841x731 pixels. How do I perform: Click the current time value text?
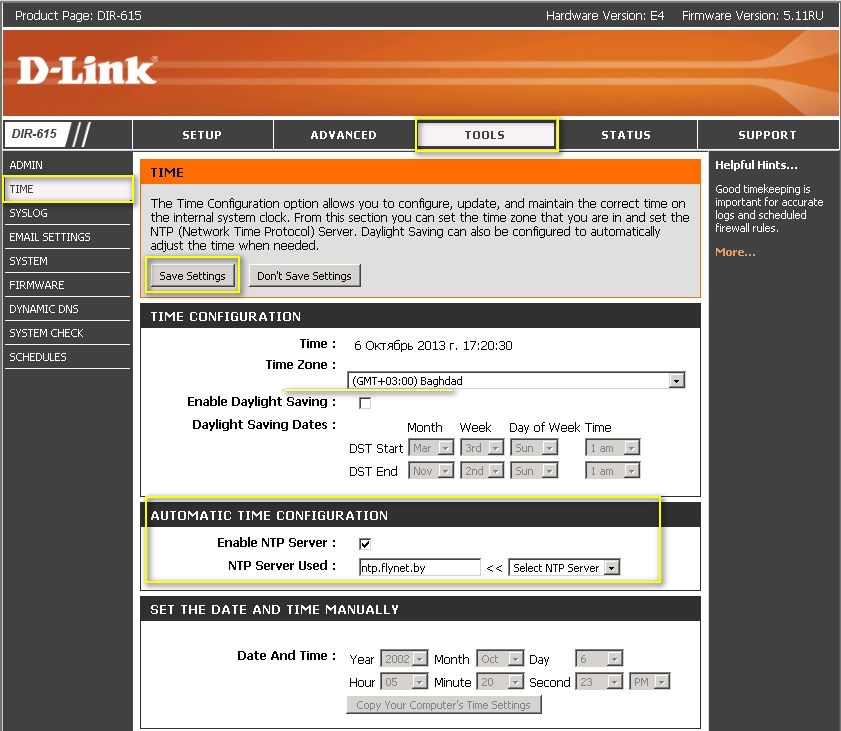point(433,345)
